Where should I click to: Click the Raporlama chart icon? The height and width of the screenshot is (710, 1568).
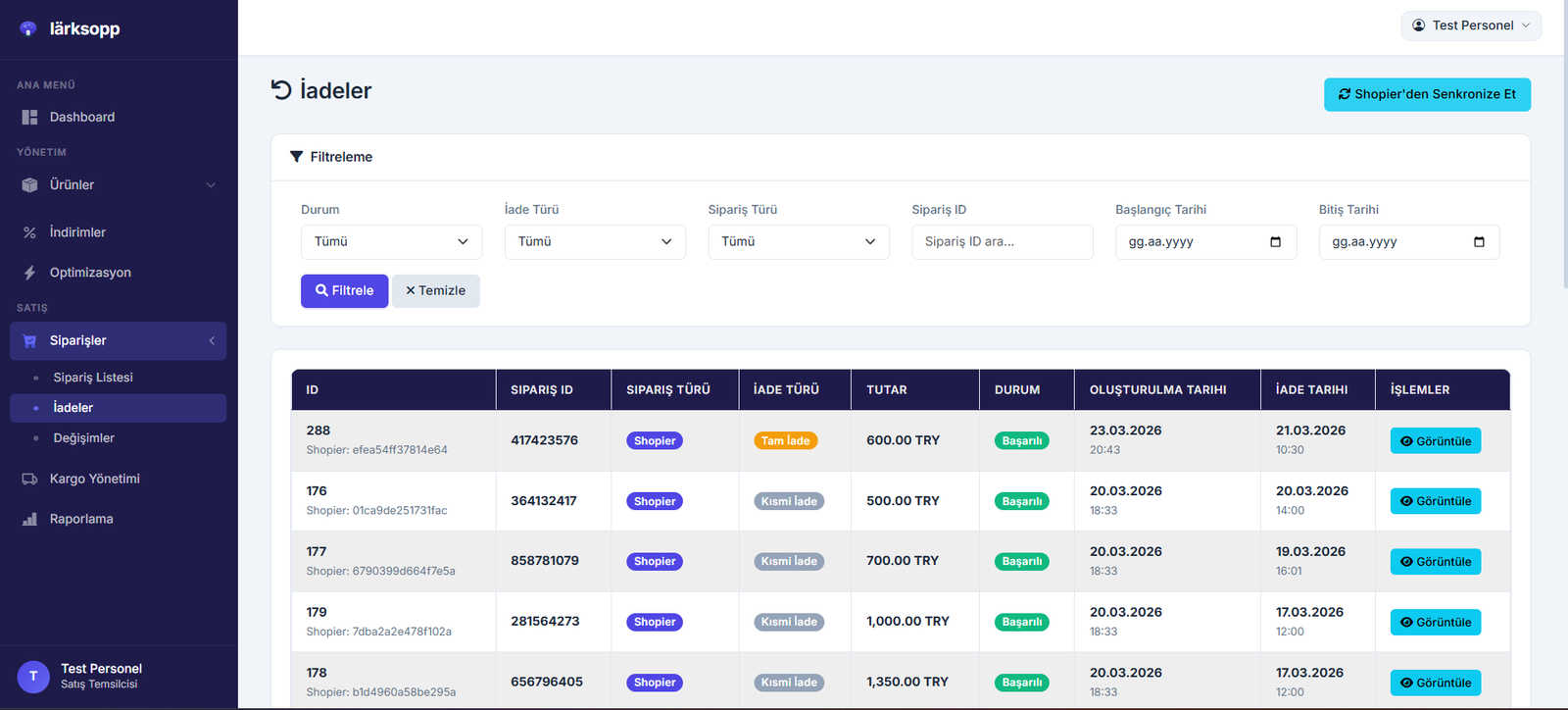point(29,519)
